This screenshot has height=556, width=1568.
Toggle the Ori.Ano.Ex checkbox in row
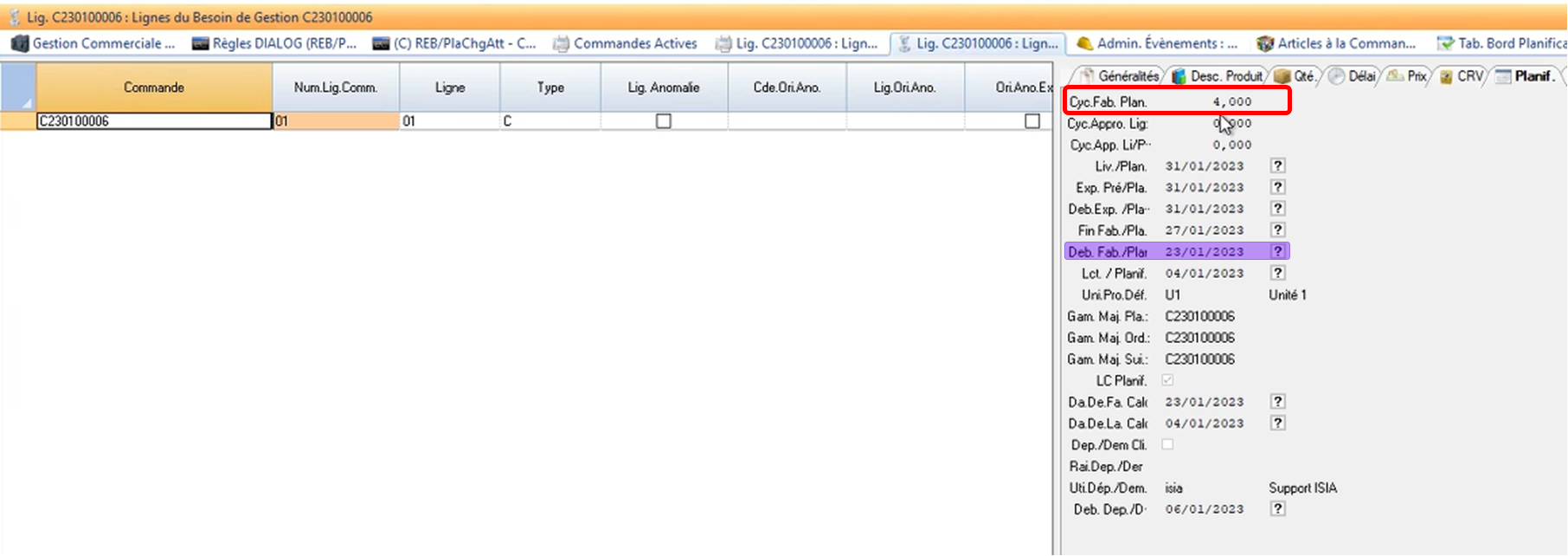tap(1032, 121)
